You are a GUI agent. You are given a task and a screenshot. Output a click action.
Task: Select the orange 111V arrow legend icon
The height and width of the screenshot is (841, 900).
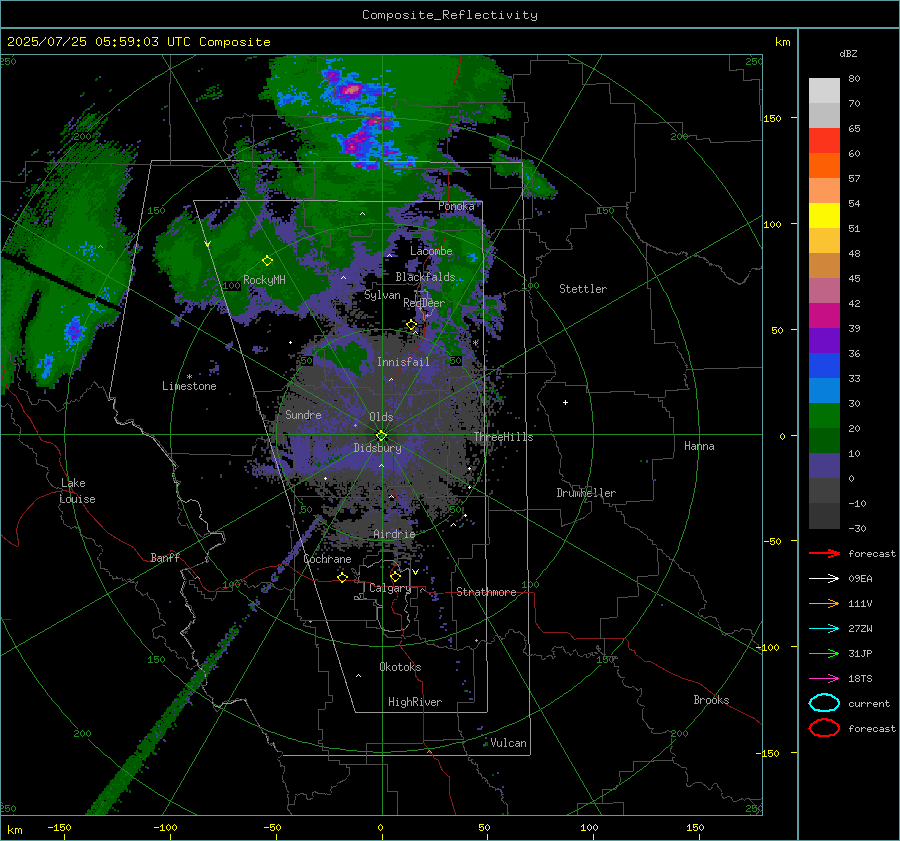click(824, 603)
